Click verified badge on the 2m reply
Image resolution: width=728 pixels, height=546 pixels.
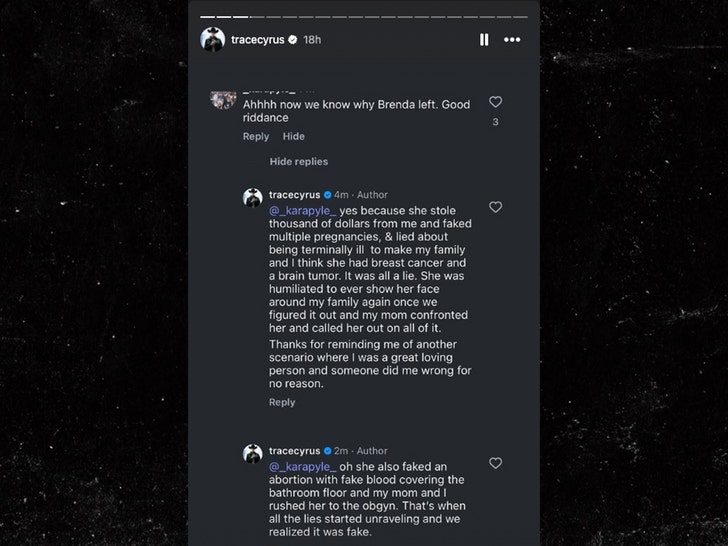tap(327, 451)
